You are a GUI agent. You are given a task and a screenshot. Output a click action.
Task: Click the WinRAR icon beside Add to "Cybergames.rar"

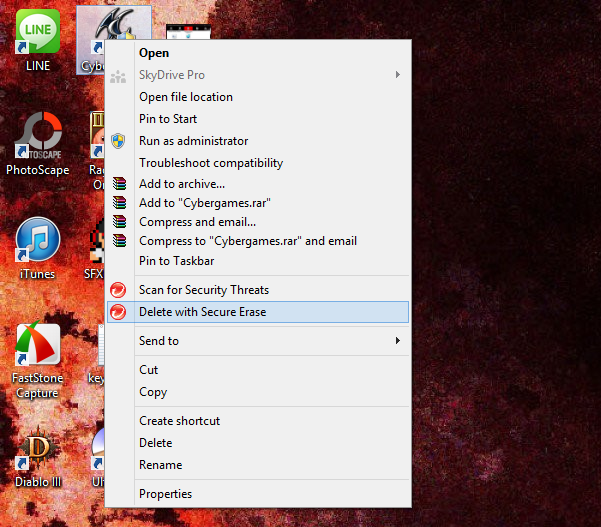coord(119,202)
